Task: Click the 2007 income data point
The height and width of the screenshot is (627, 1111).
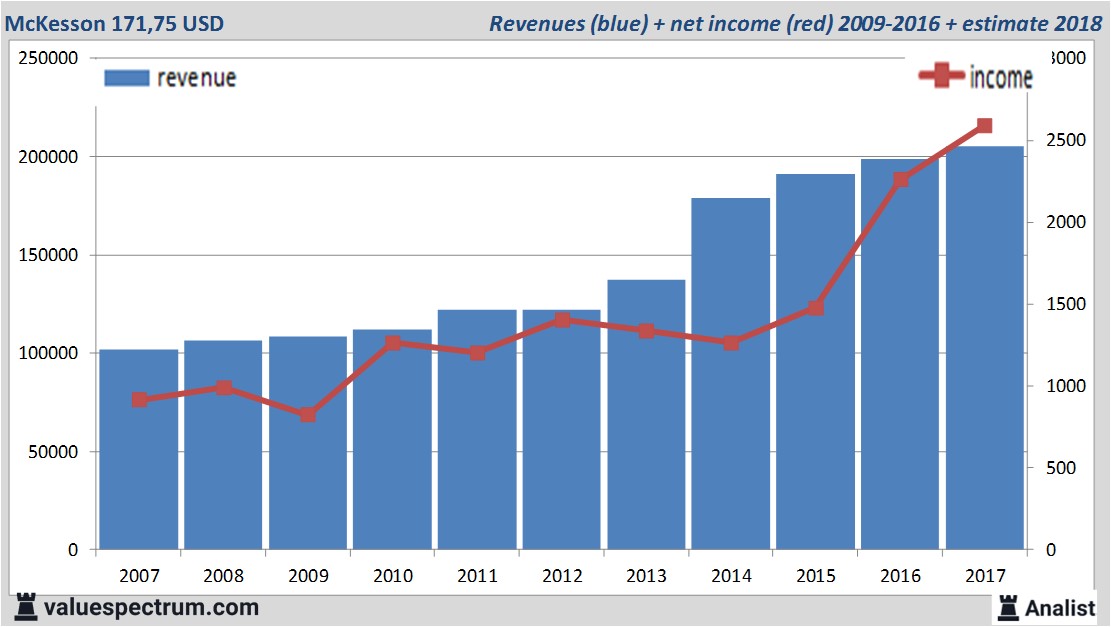Action: pyautogui.click(x=140, y=400)
